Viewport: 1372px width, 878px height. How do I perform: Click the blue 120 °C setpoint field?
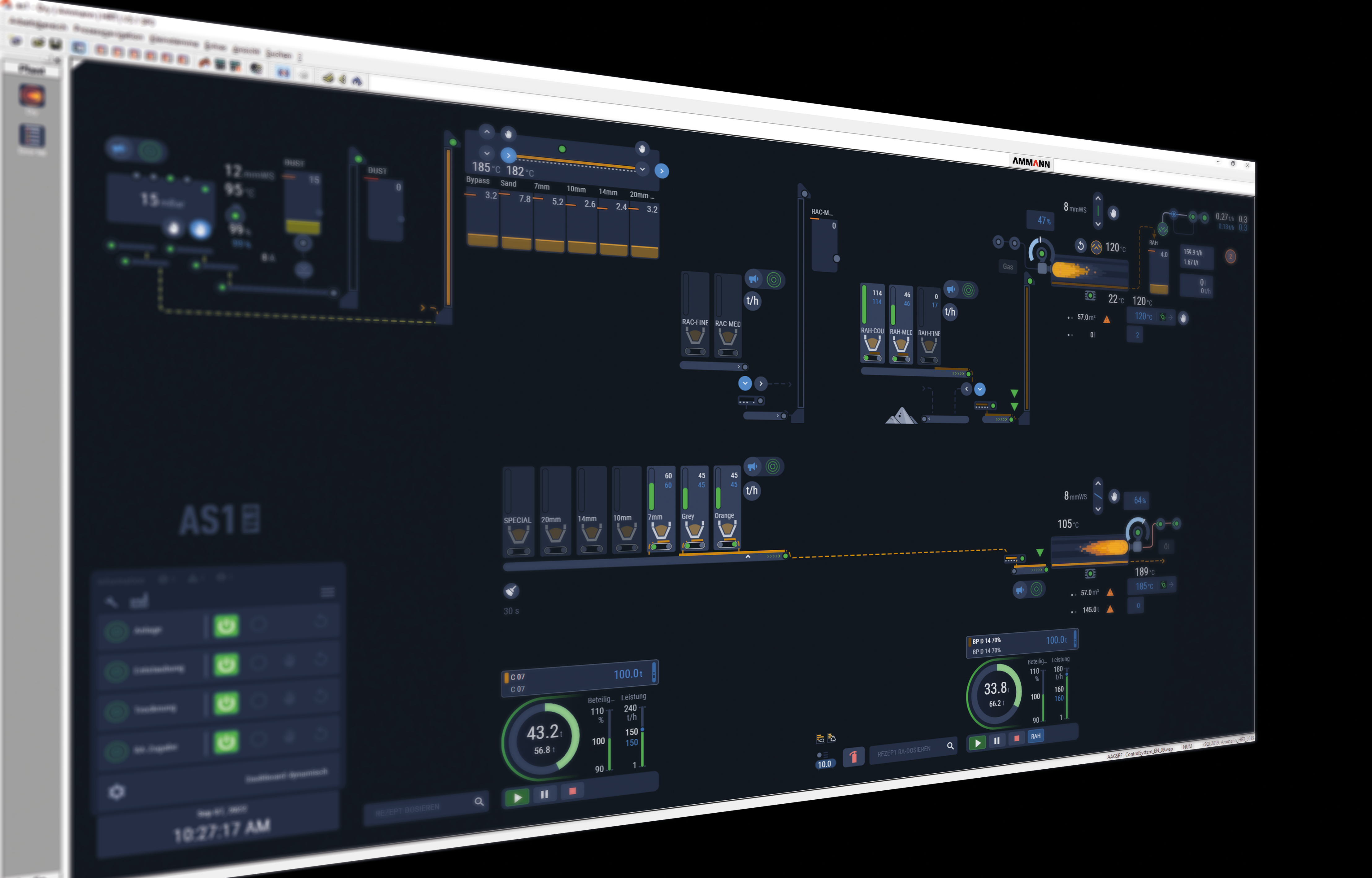coord(1150,317)
